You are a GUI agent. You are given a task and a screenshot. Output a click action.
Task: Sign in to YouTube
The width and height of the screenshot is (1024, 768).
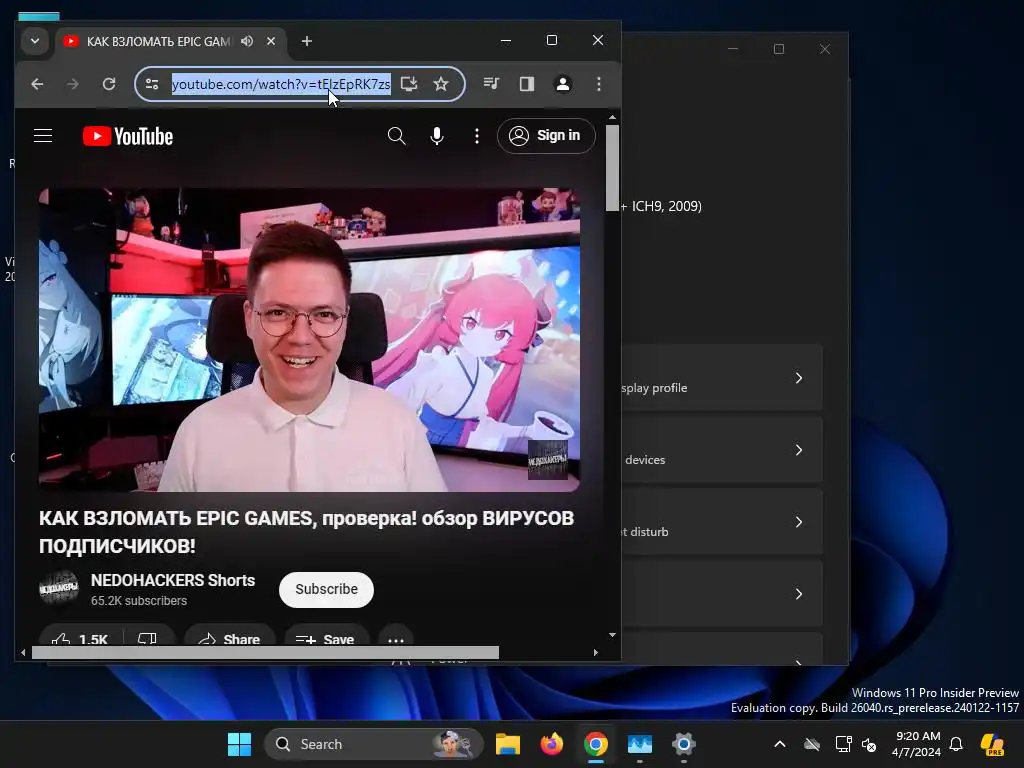546,136
